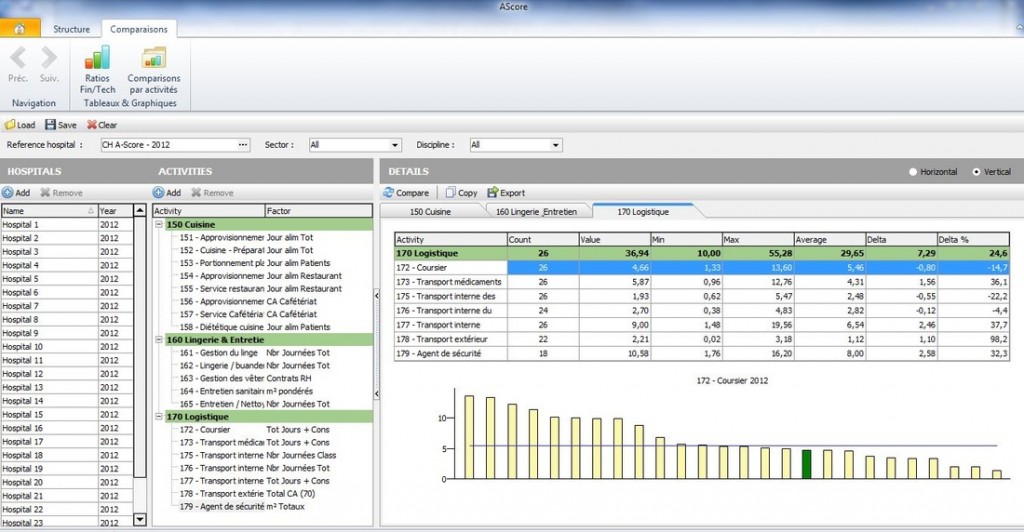The width and height of the screenshot is (1024, 532).
Task: Add a hospital to Hospitals list
Action: coord(16,193)
